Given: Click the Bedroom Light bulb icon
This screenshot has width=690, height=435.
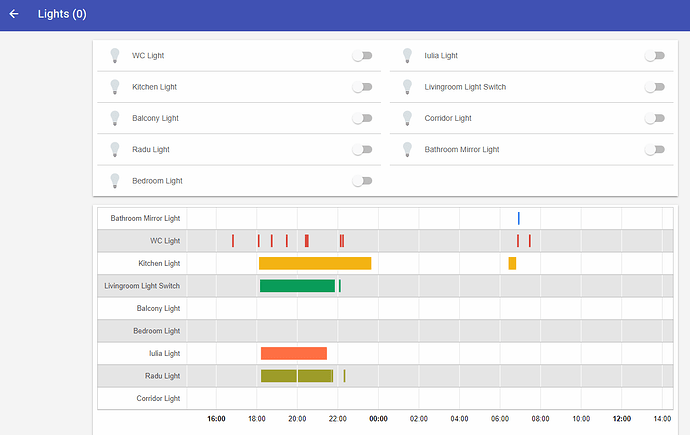Looking at the screenshot, I should pyautogui.click(x=114, y=181).
